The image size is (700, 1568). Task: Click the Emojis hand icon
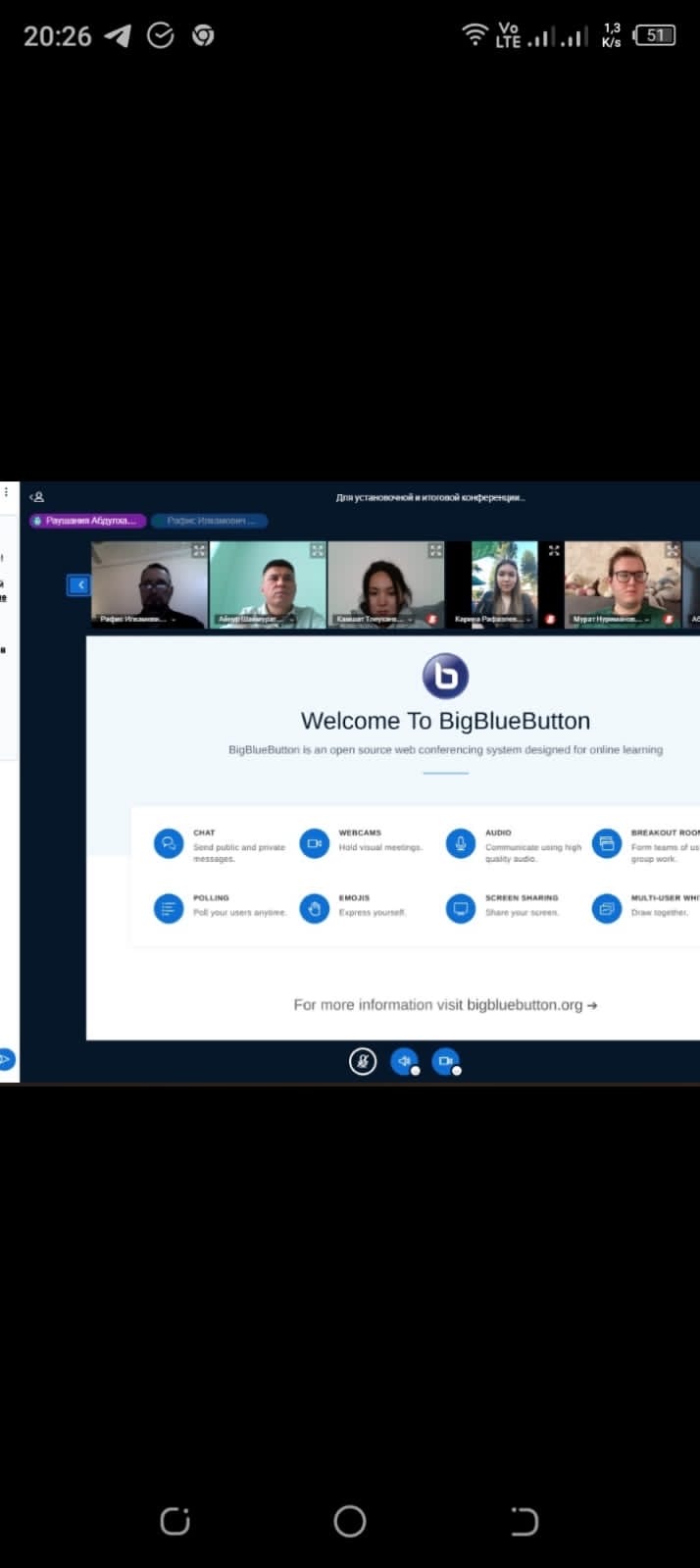pos(314,908)
